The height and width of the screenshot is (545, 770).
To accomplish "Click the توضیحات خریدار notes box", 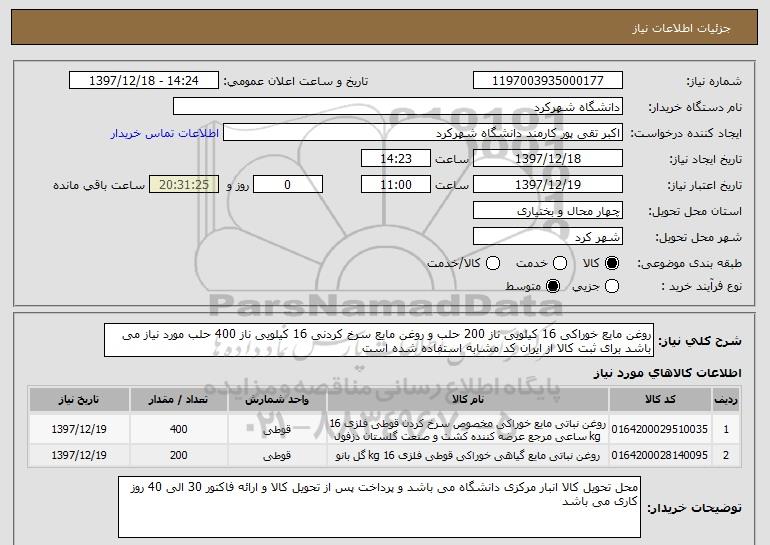I will [x=379, y=507].
